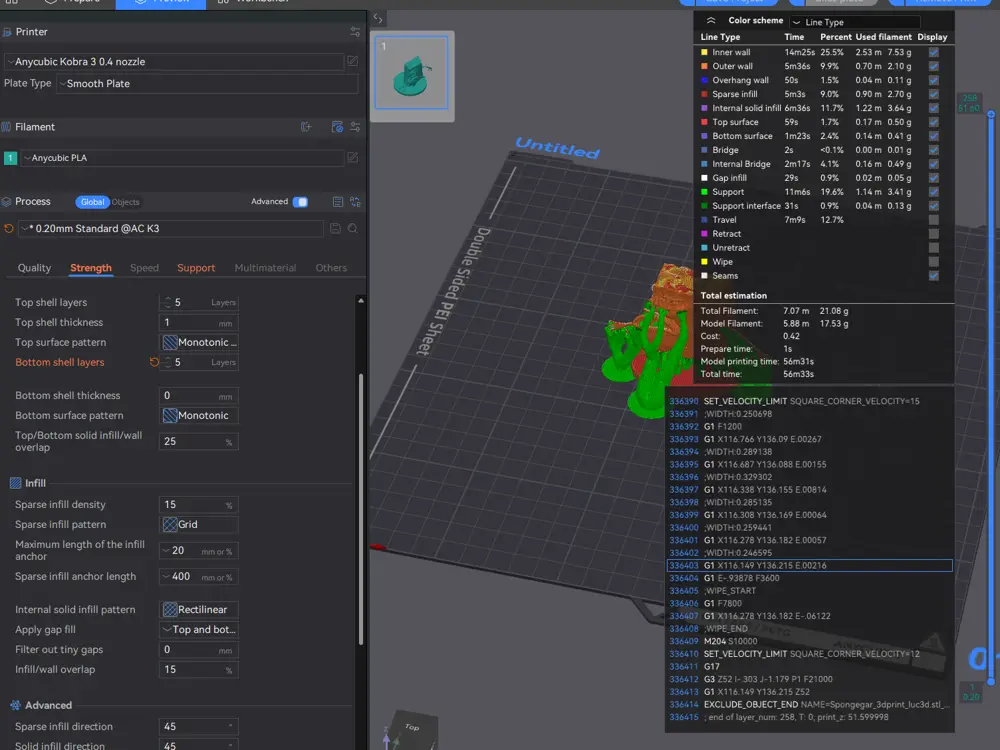Open the Multimaterial settings tab
This screenshot has height=750, width=1000.
265,268
